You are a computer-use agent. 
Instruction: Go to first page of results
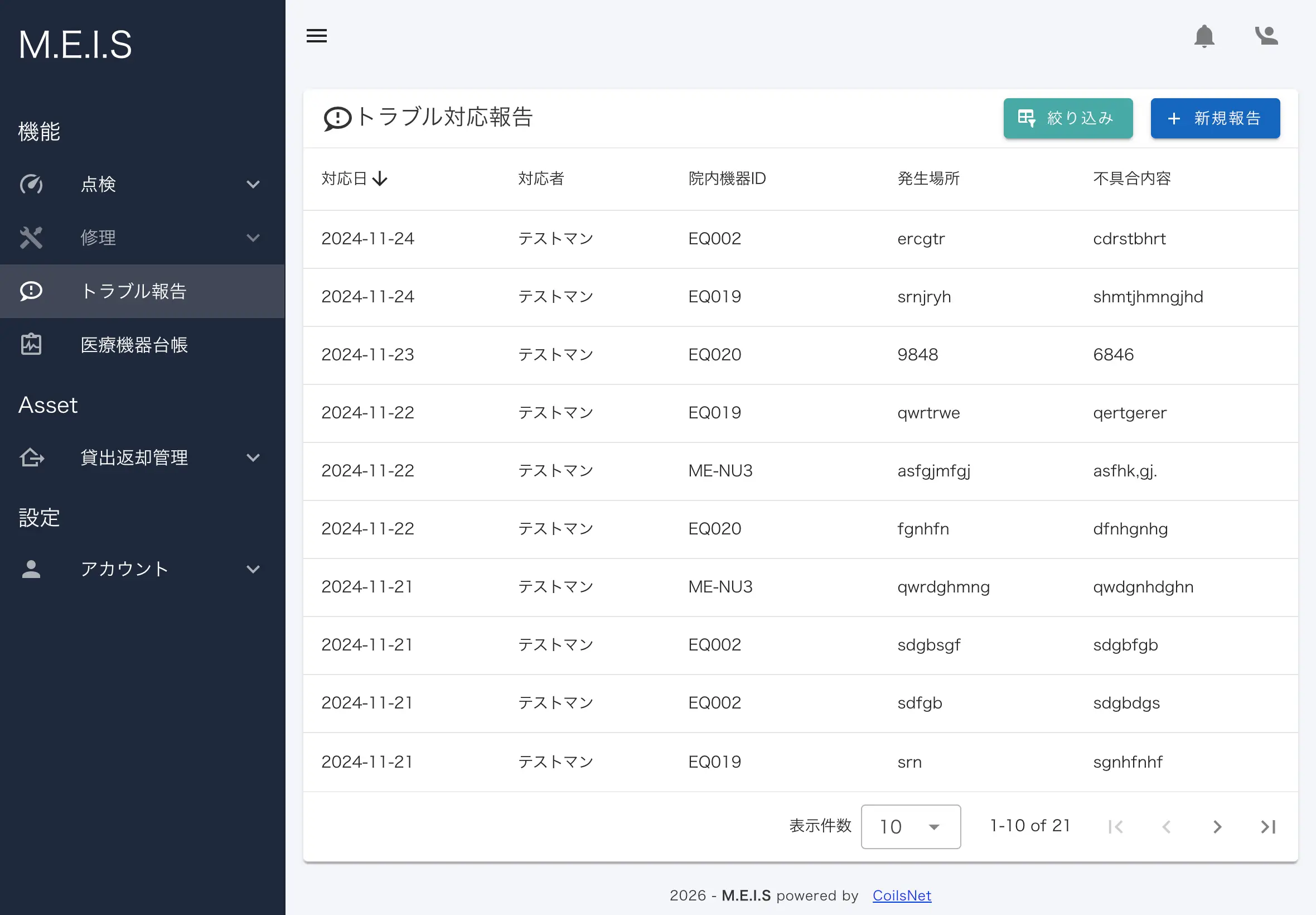(1115, 827)
